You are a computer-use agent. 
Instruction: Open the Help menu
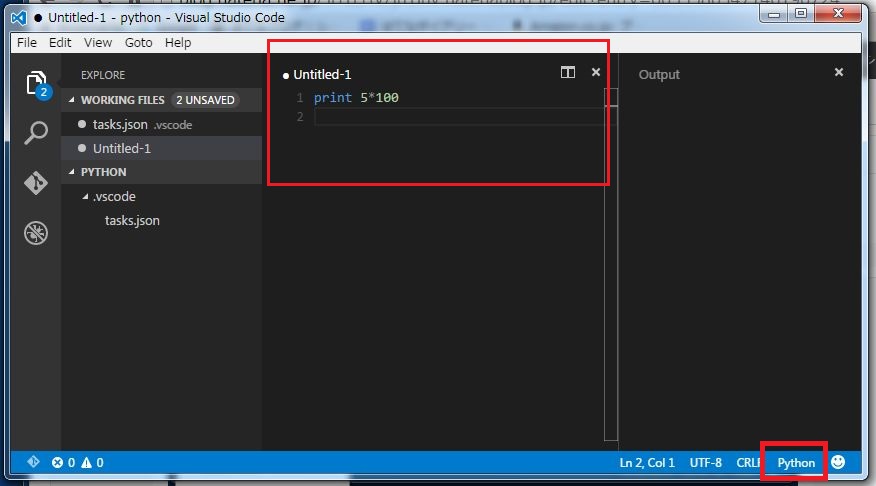tap(178, 42)
